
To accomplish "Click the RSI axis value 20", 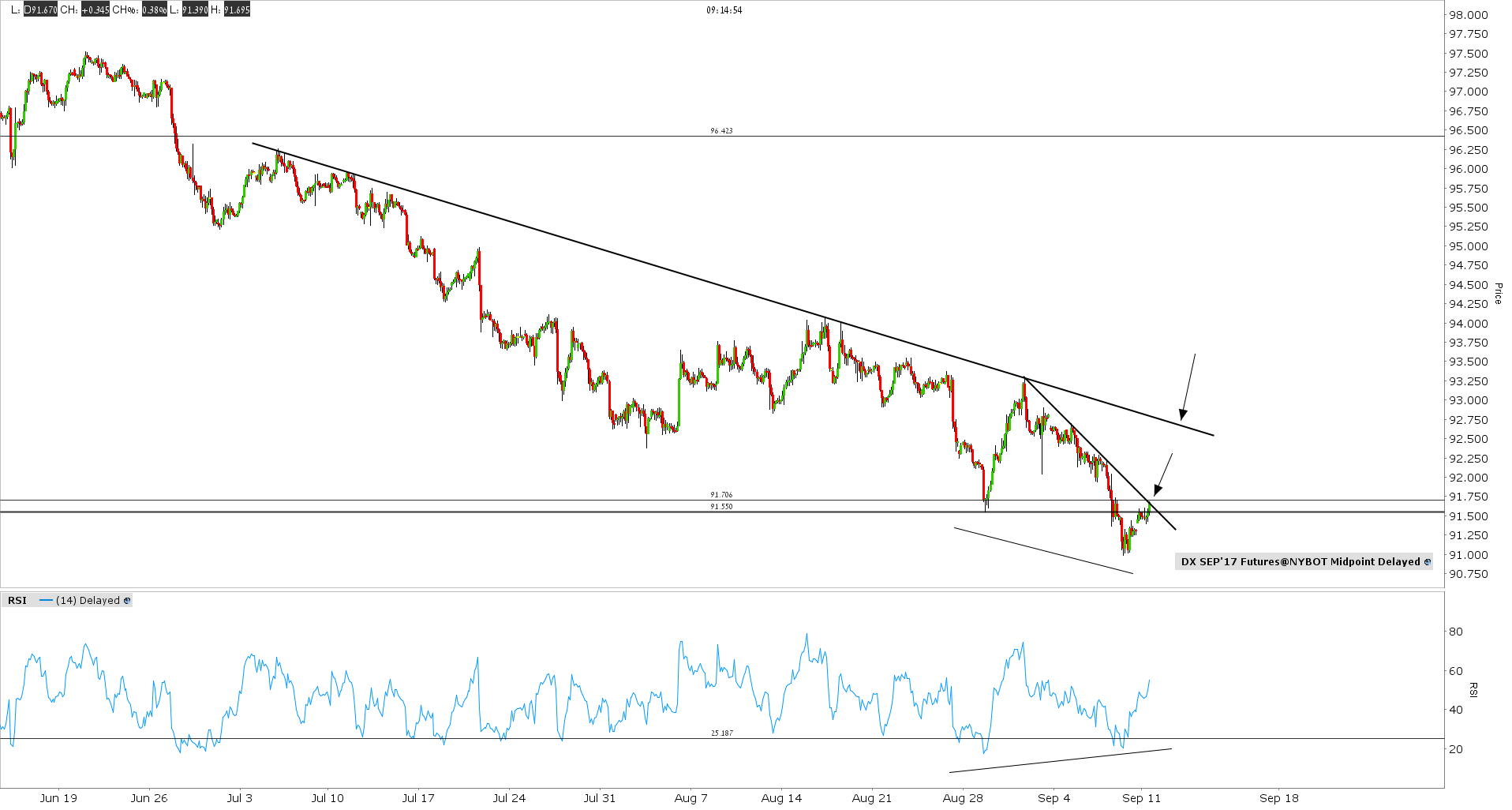I will (x=1456, y=749).
